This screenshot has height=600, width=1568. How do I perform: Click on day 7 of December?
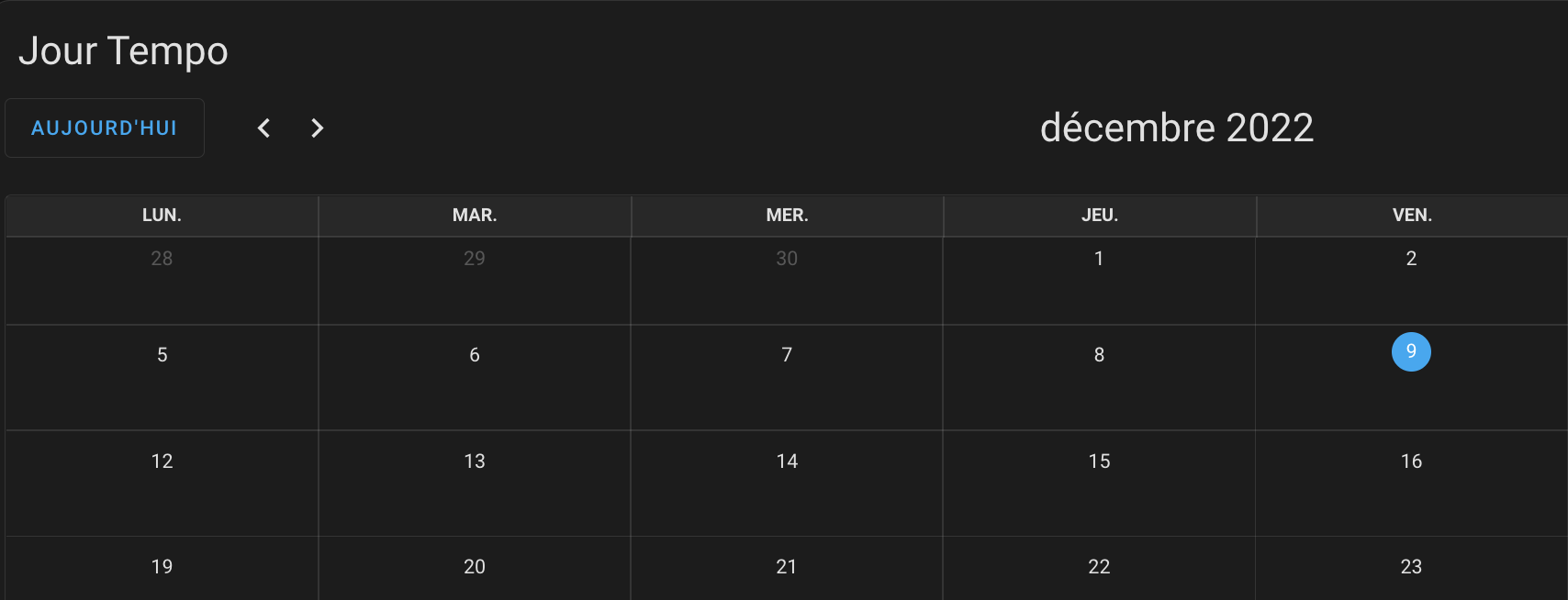[787, 356]
